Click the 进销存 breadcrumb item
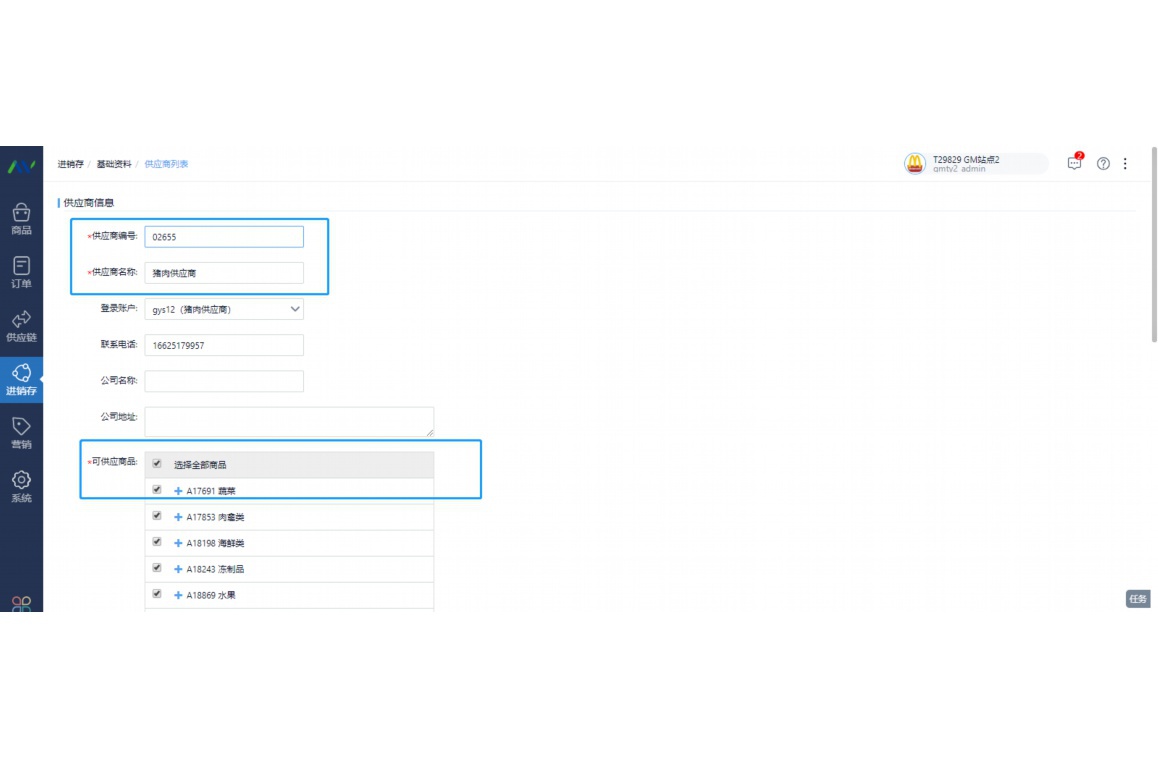The height and width of the screenshot is (758, 1158). [70, 164]
